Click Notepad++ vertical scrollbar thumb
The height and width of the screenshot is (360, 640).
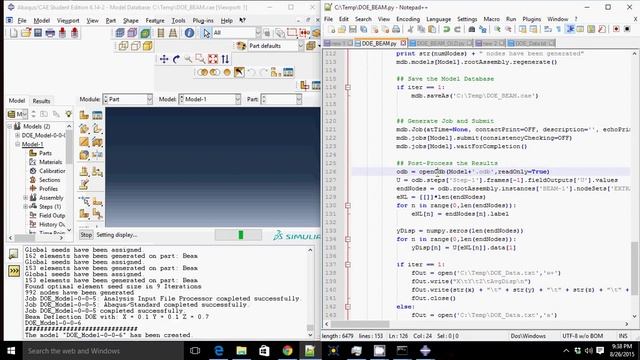pyautogui.click(x=635, y=268)
